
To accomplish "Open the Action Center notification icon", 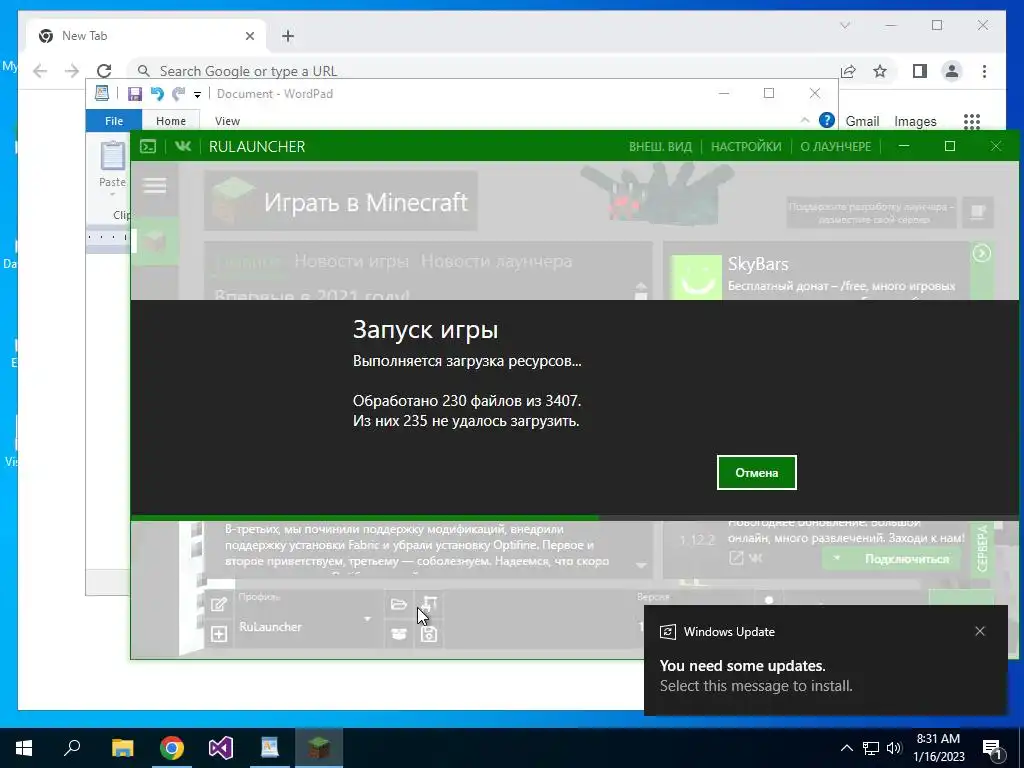I will pos(993,748).
